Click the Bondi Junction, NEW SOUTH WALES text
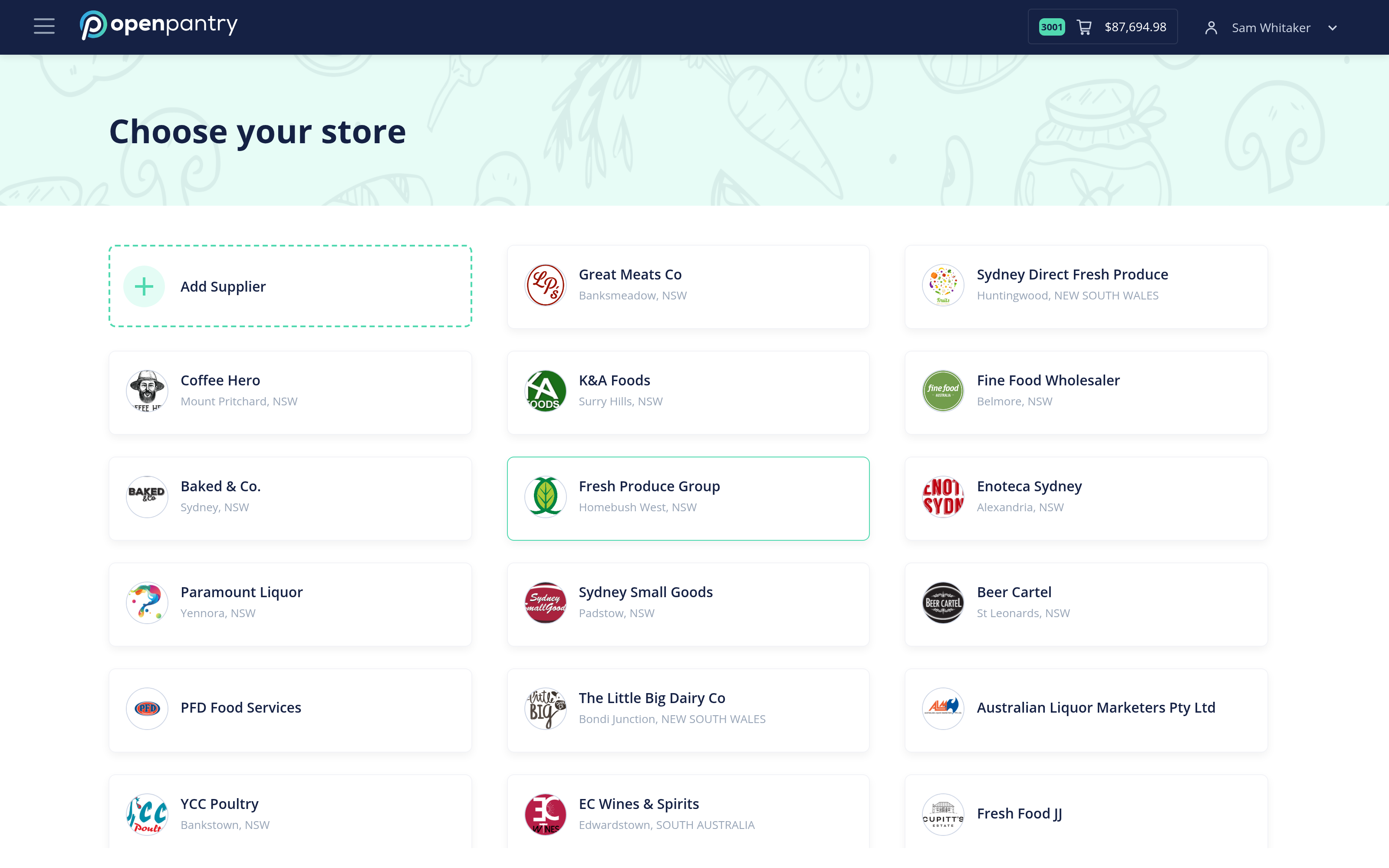Viewport: 1389px width, 868px height. pos(672,719)
